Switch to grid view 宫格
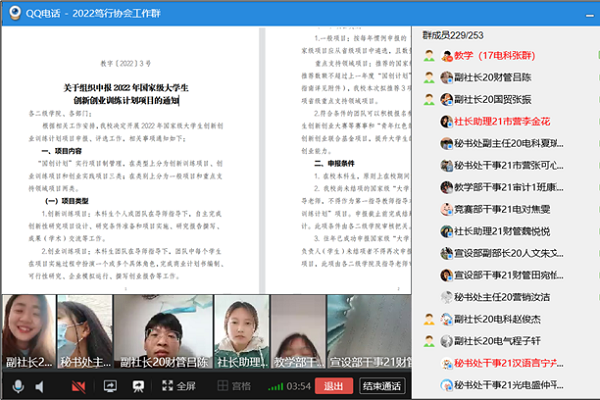 230,386
